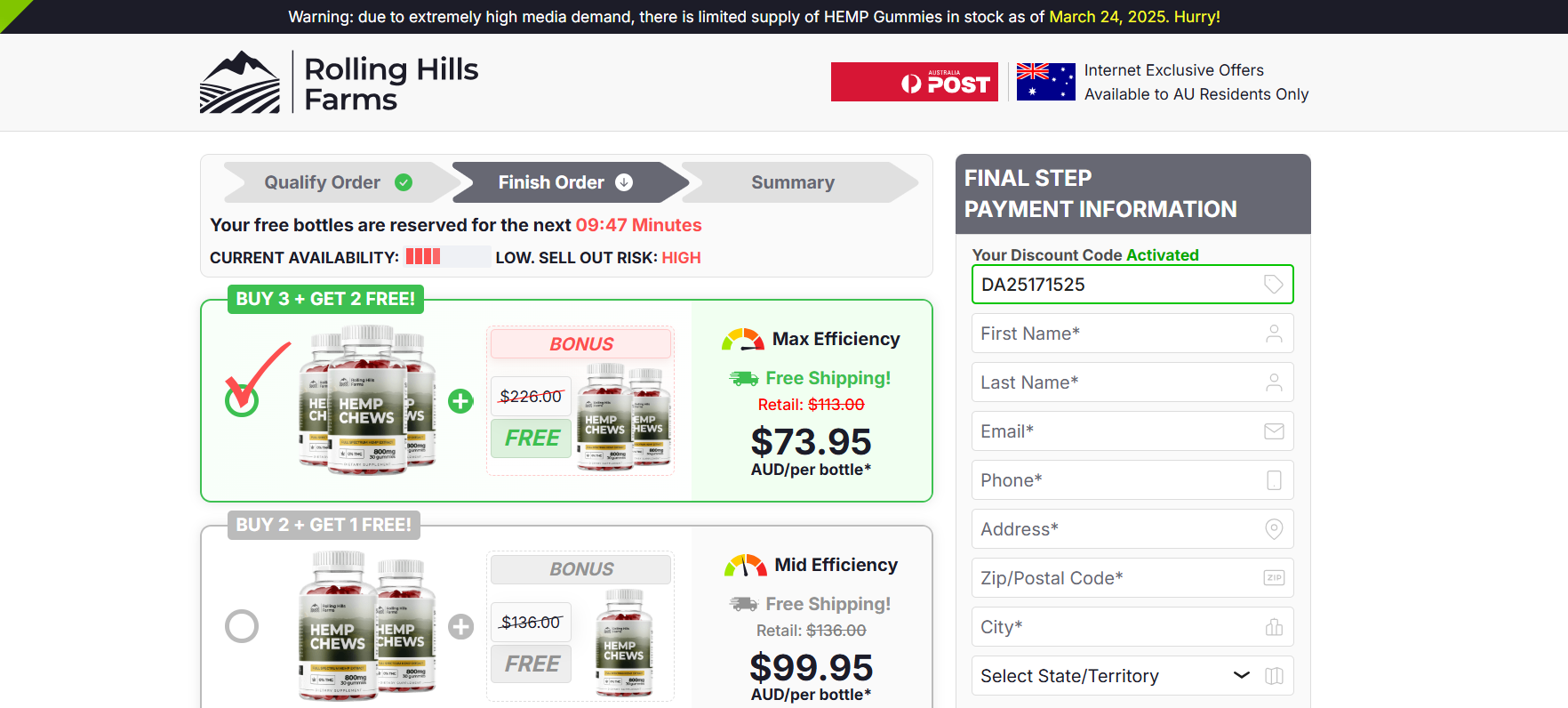The height and width of the screenshot is (708, 1568).
Task: Click the Mid Efficiency bonus bottle thumbnail
Action: (x=624, y=642)
